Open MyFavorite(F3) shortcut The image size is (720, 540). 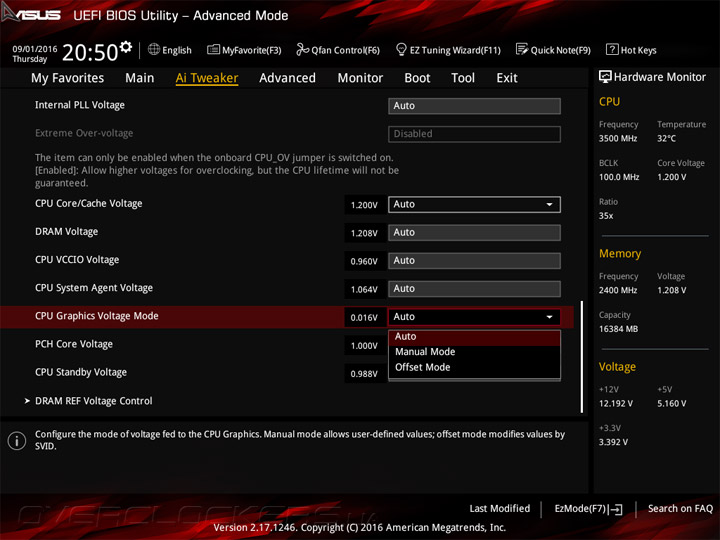tap(252, 50)
